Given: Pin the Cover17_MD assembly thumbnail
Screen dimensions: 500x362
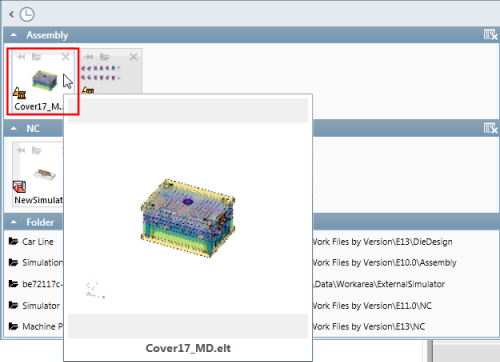Looking at the screenshot, I should [21, 57].
